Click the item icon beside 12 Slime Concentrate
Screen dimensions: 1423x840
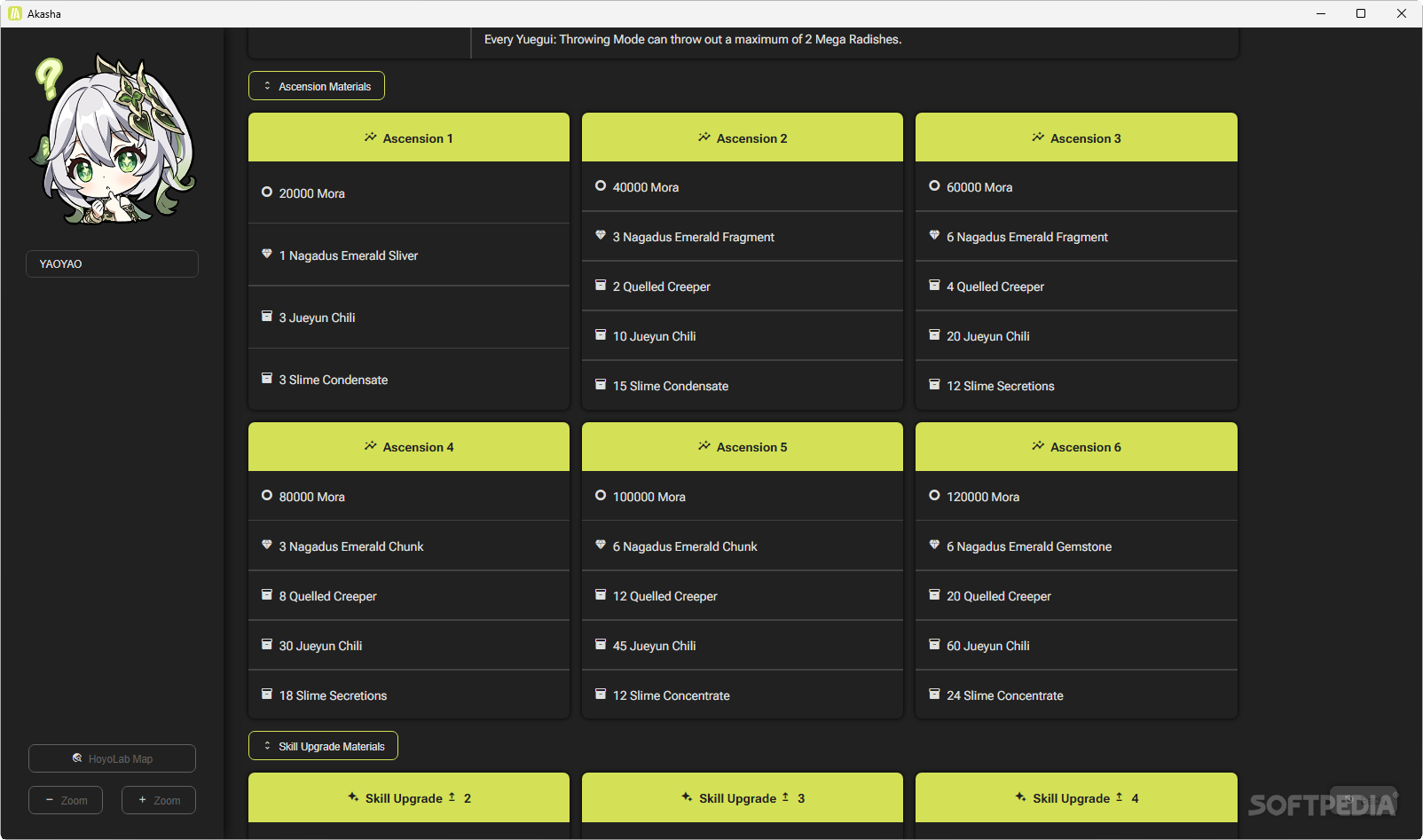click(601, 694)
